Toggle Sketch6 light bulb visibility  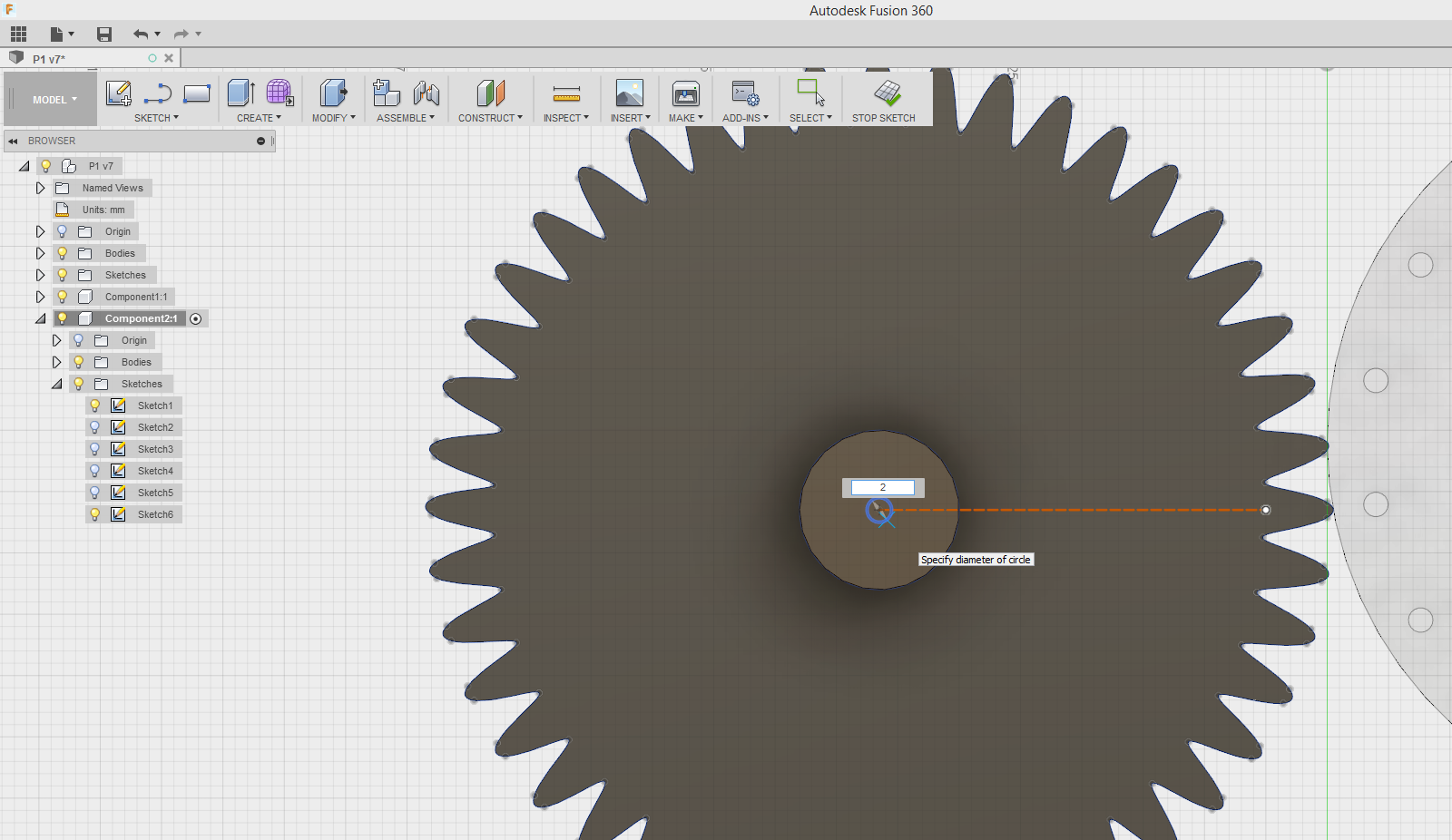coord(94,514)
